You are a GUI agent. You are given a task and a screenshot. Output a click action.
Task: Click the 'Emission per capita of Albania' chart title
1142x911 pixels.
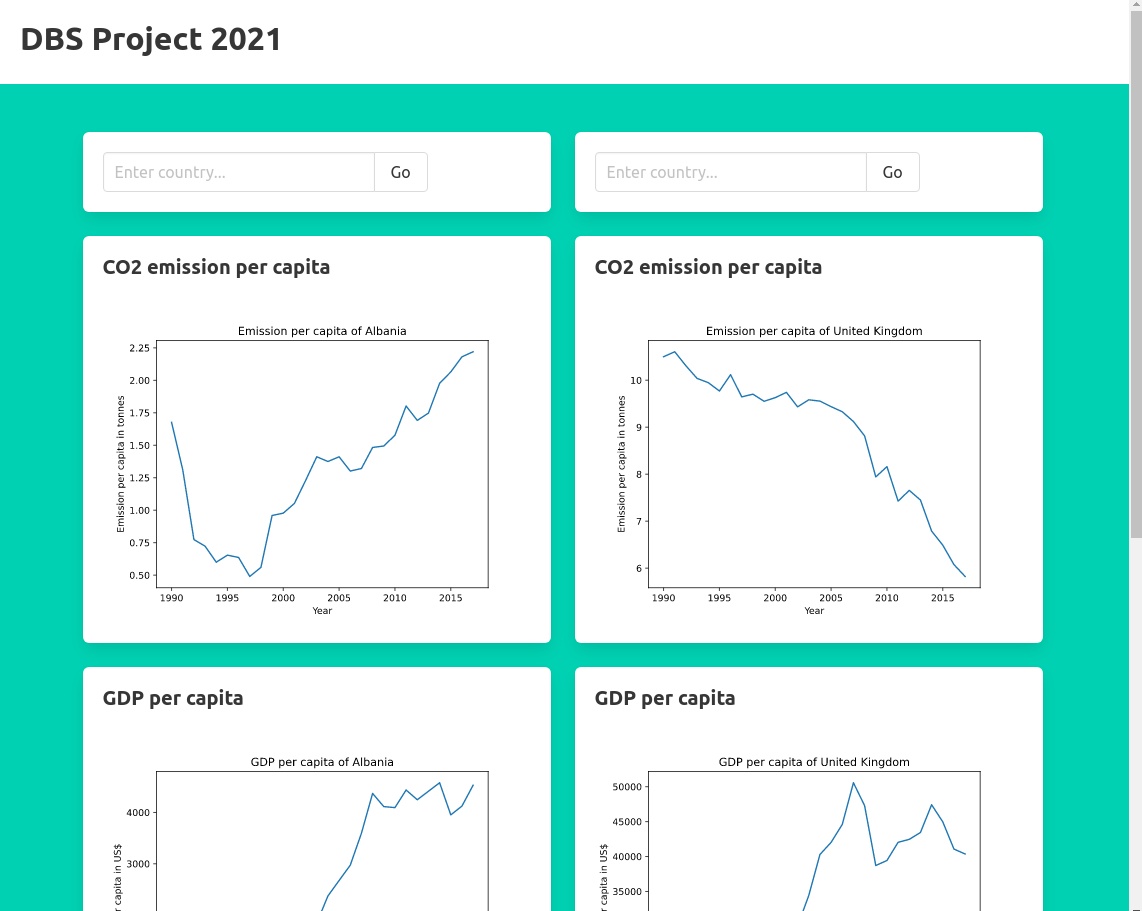pos(322,331)
